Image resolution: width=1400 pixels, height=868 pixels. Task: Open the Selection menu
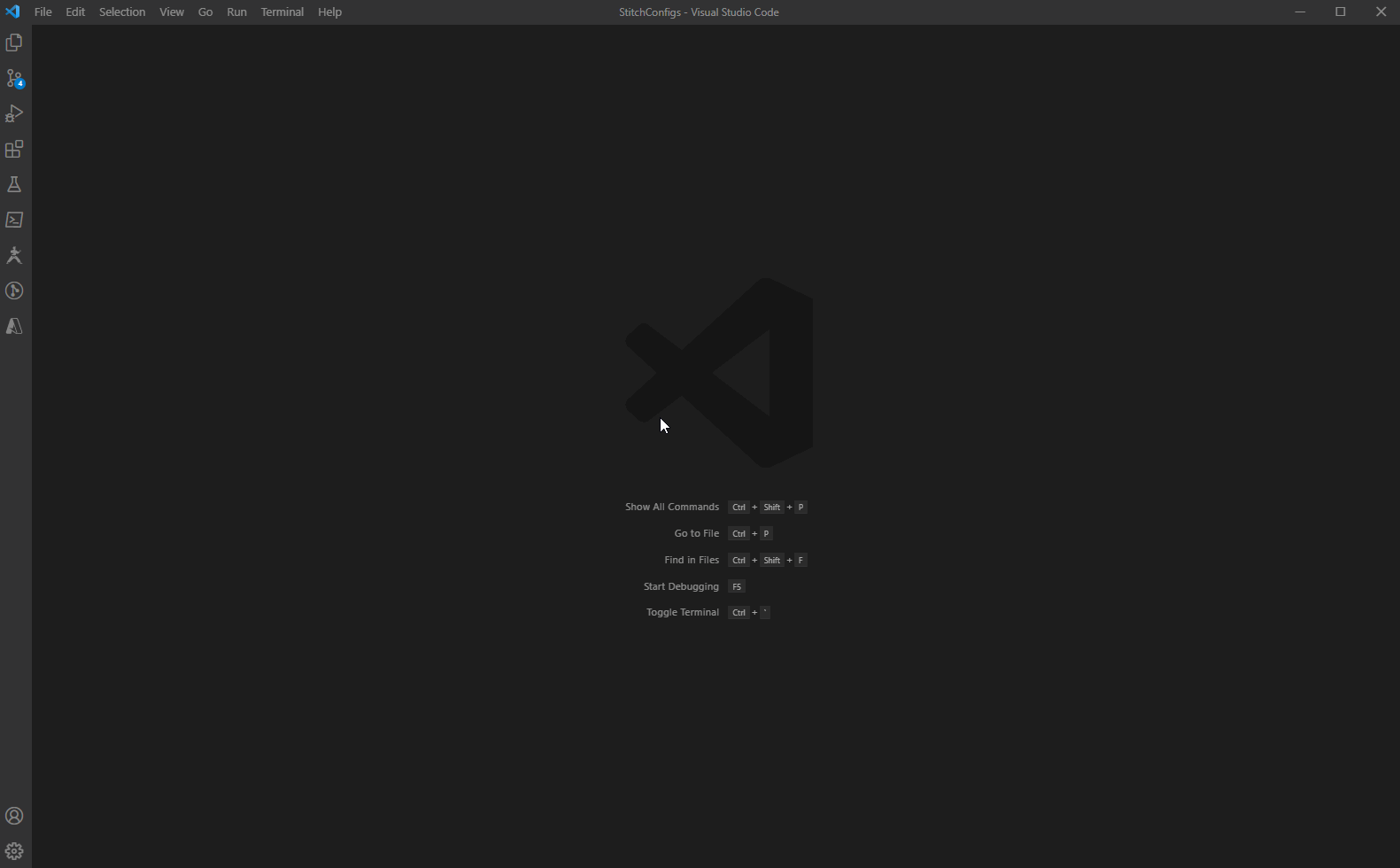[x=122, y=12]
